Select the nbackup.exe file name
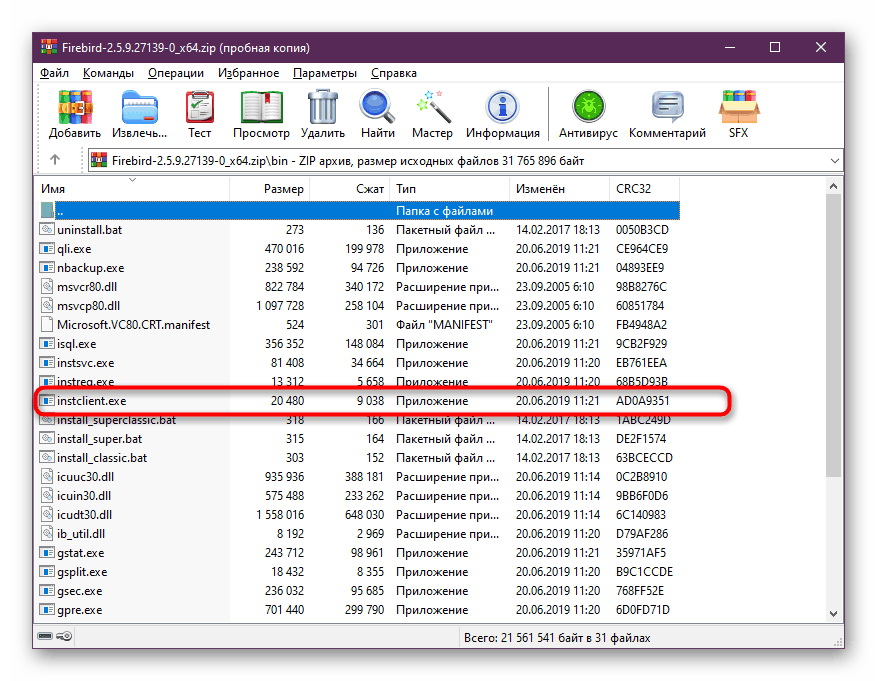The width and height of the screenshot is (877, 681). click(x=91, y=268)
